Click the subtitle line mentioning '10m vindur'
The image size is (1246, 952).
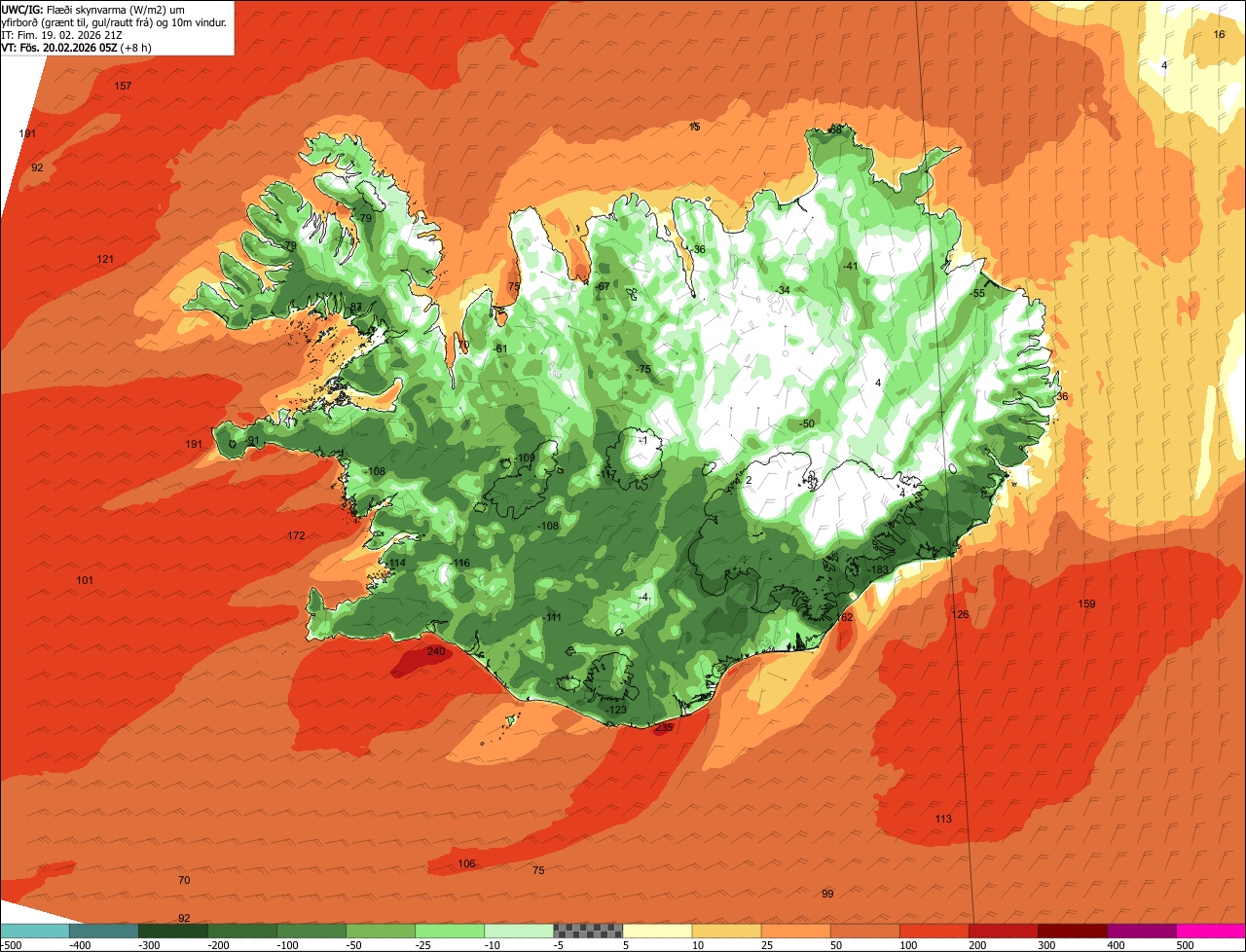coord(114,21)
